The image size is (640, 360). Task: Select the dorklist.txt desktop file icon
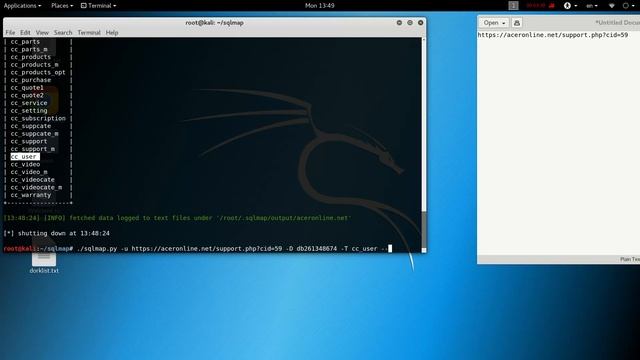(44, 262)
